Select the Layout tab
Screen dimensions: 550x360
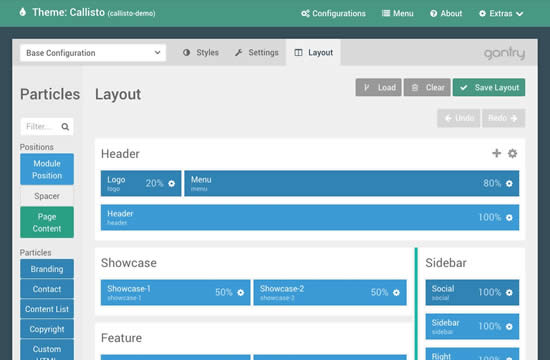(x=314, y=53)
